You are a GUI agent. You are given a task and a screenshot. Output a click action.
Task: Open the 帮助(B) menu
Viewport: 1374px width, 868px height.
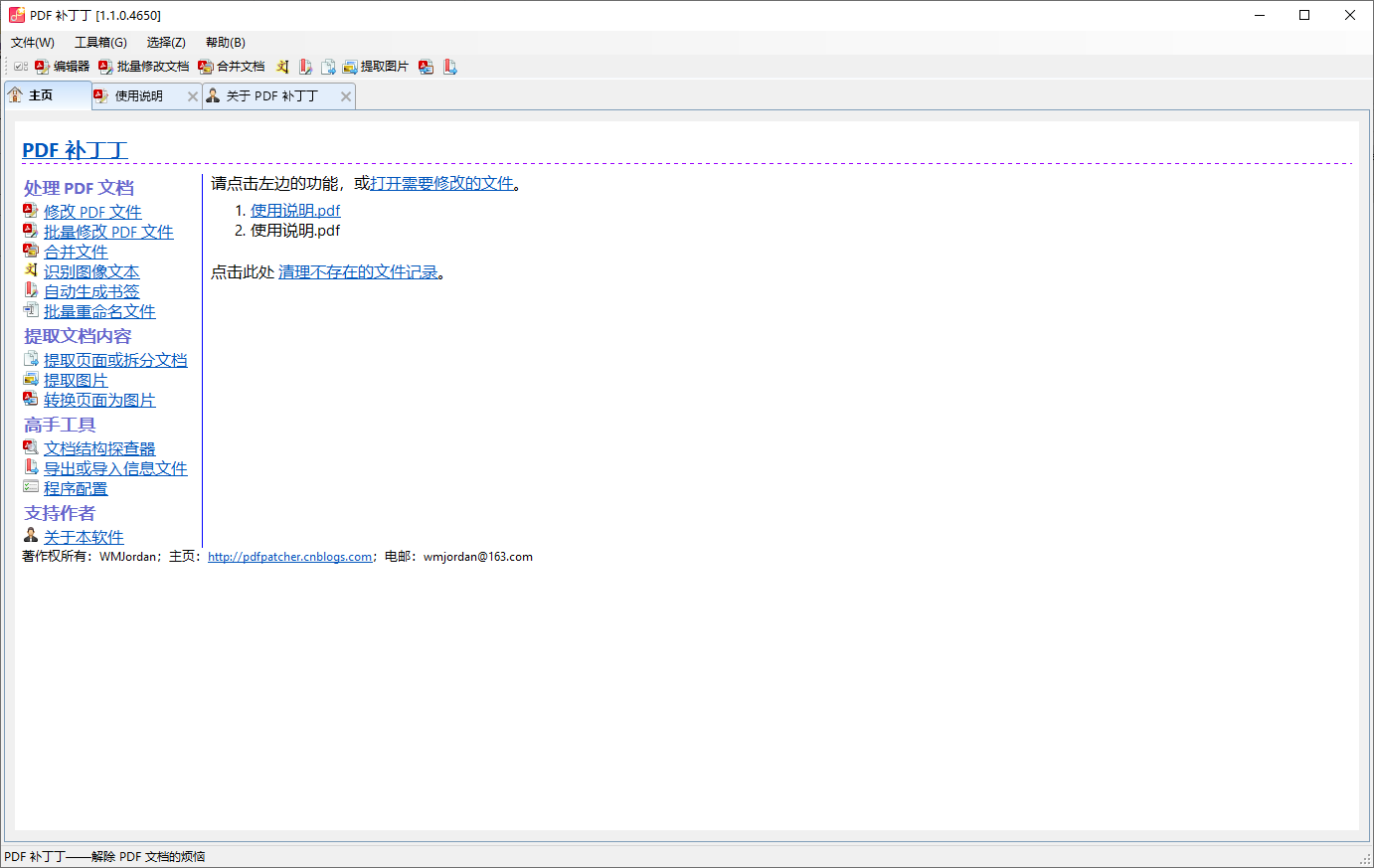[225, 43]
